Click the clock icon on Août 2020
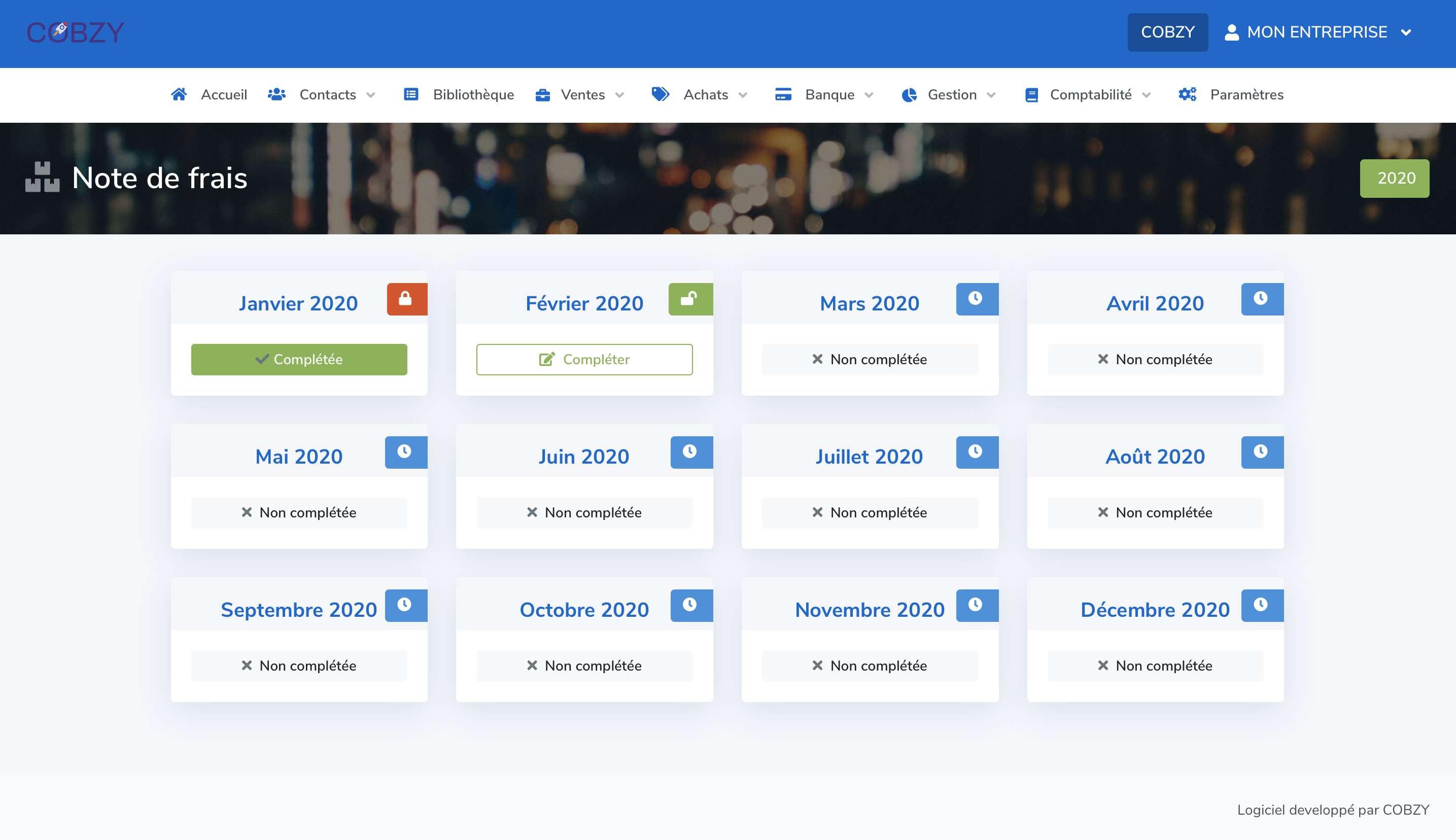 1262,452
